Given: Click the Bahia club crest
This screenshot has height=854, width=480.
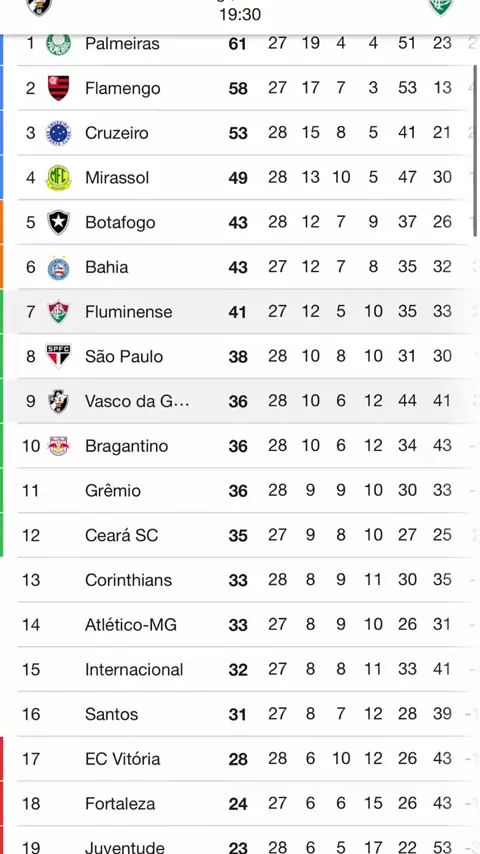Looking at the screenshot, I should 58,267.
